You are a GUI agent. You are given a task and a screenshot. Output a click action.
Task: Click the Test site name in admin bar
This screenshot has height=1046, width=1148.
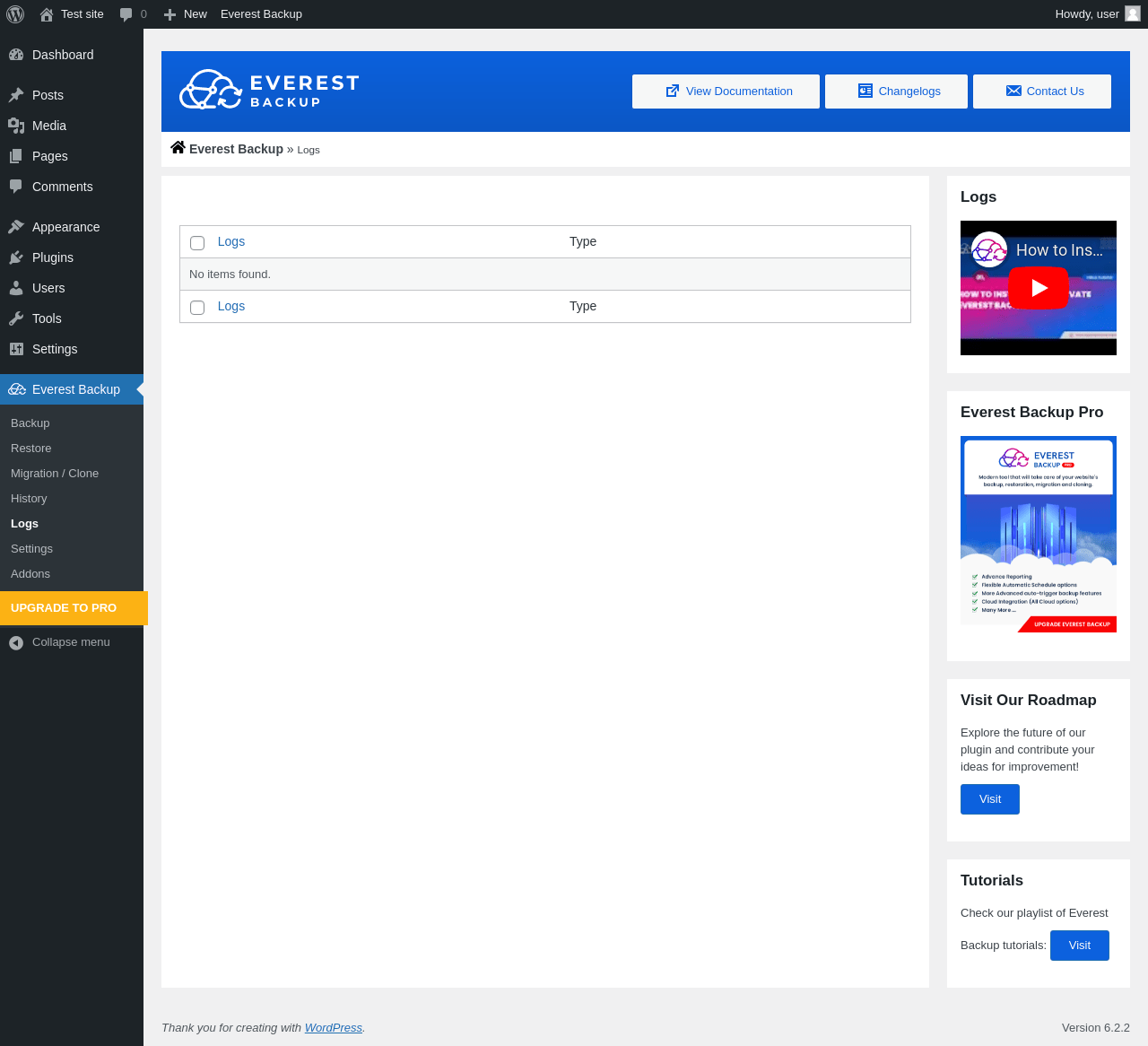tap(83, 14)
